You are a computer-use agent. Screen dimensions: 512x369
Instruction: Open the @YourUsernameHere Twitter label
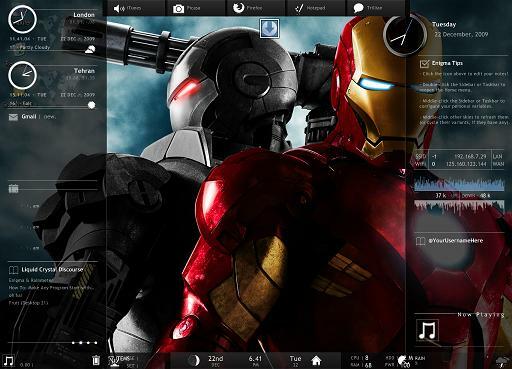click(456, 240)
